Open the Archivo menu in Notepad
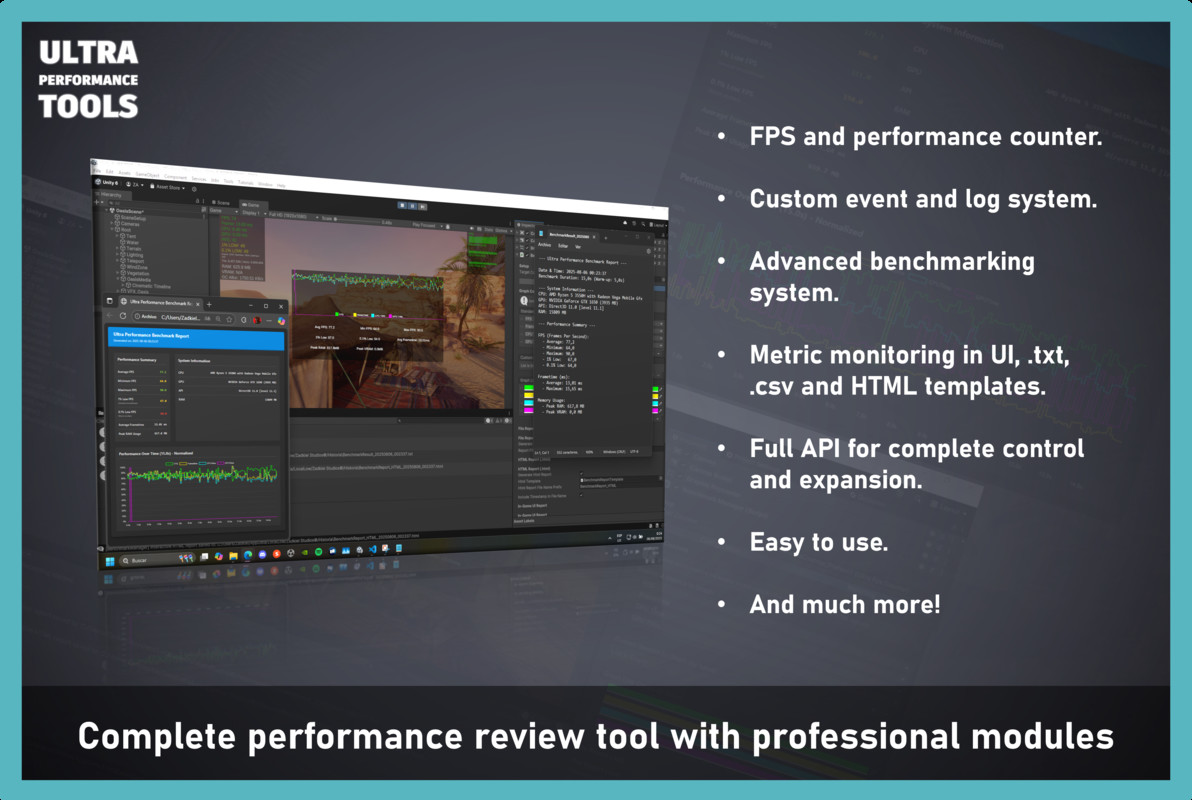The width and height of the screenshot is (1192, 800). click(544, 245)
